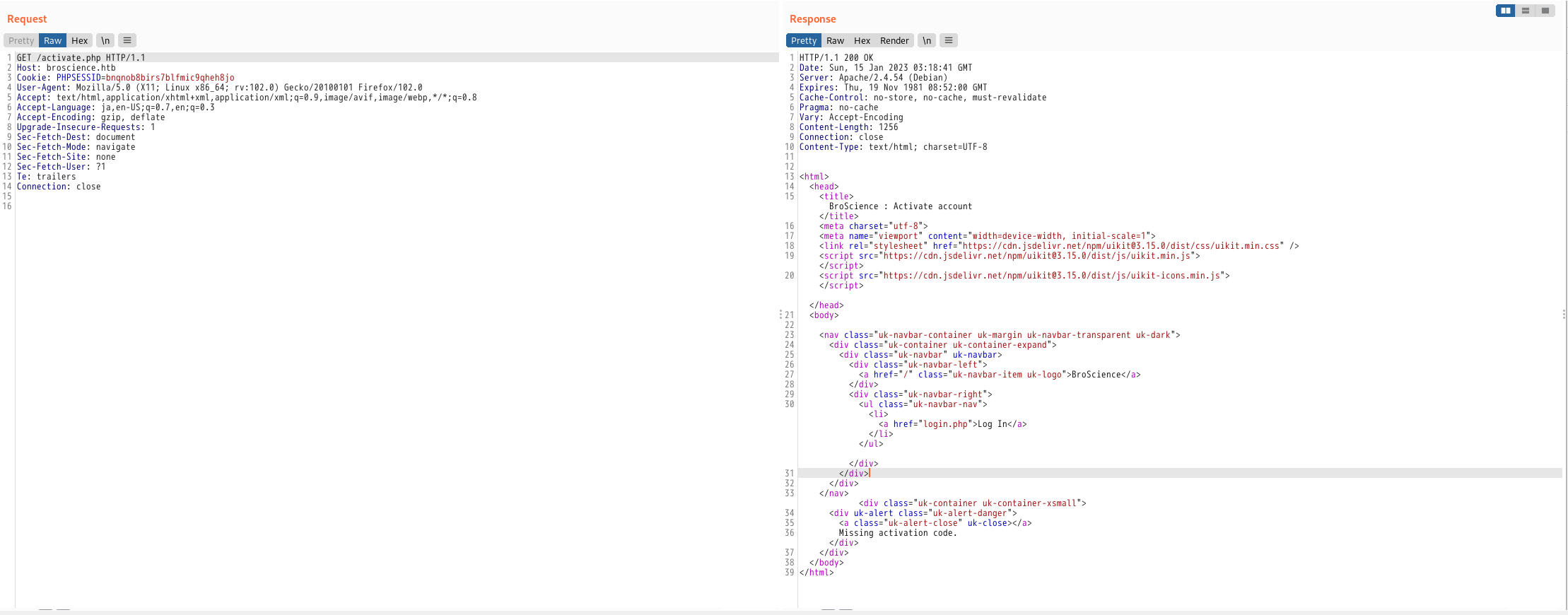Click 'Connection: close' in the Request
The height and width of the screenshot is (615, 1568).
pyautogui.click(x=59, y=187)
